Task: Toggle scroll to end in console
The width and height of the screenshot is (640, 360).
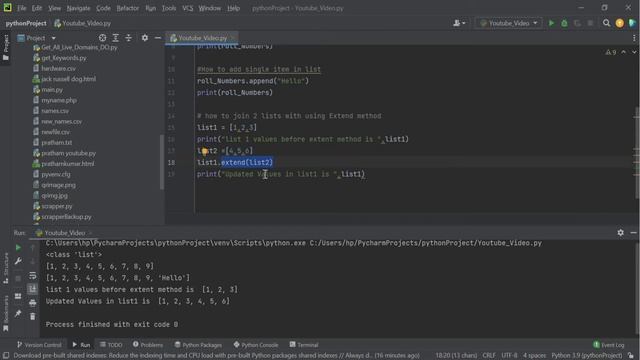Action: (x=33, y=289)
